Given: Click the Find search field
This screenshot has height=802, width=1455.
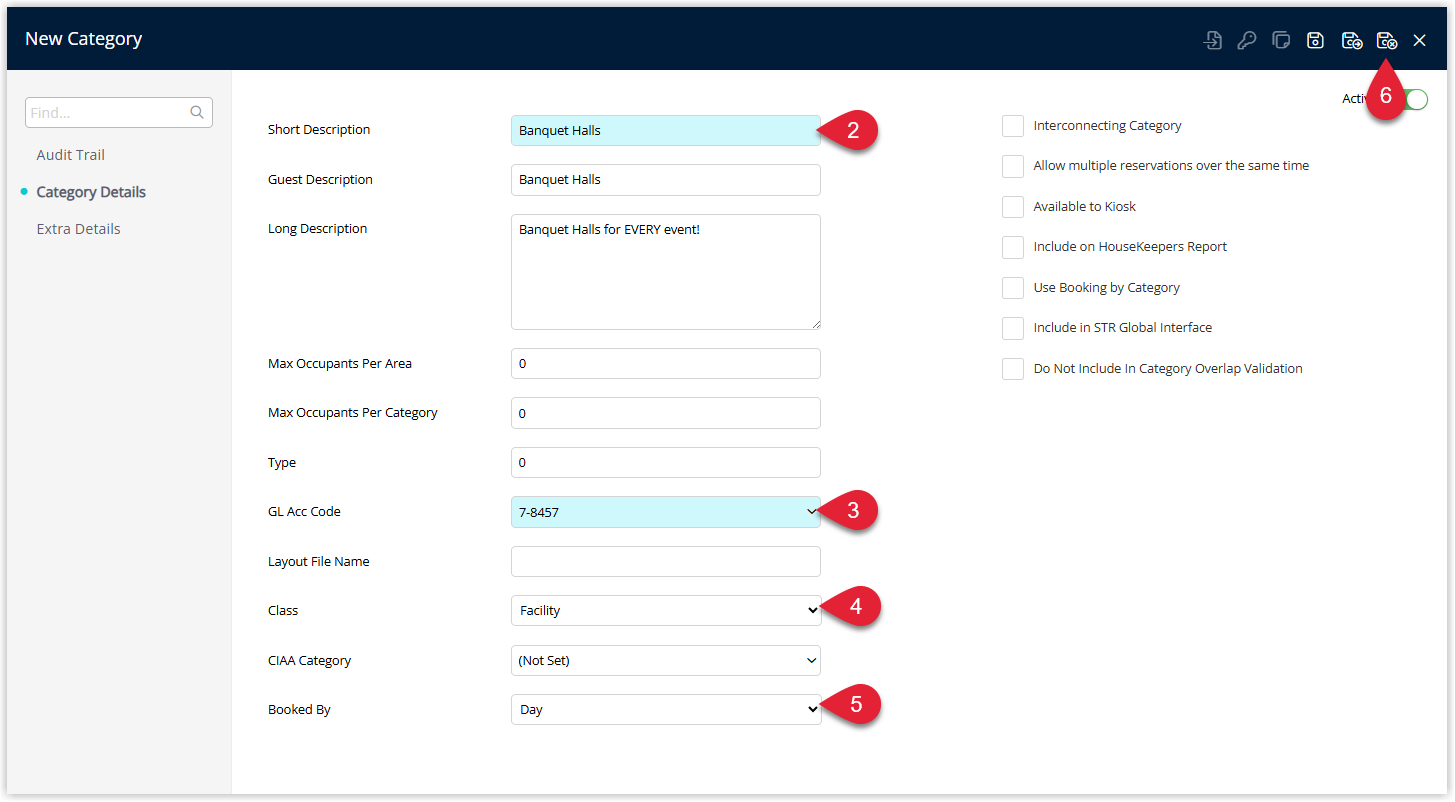Looking at the screenshot, I should click(x=119, y=113).
